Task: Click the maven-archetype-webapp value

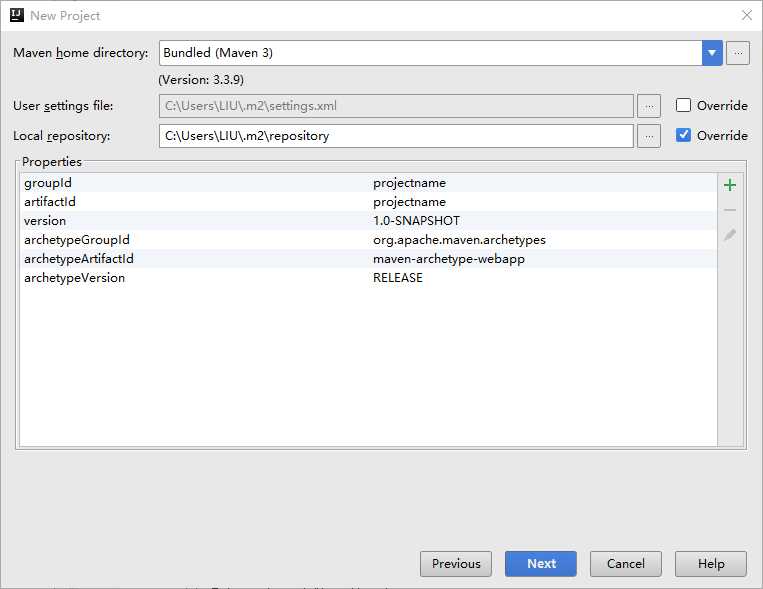Action: [449, 259]
